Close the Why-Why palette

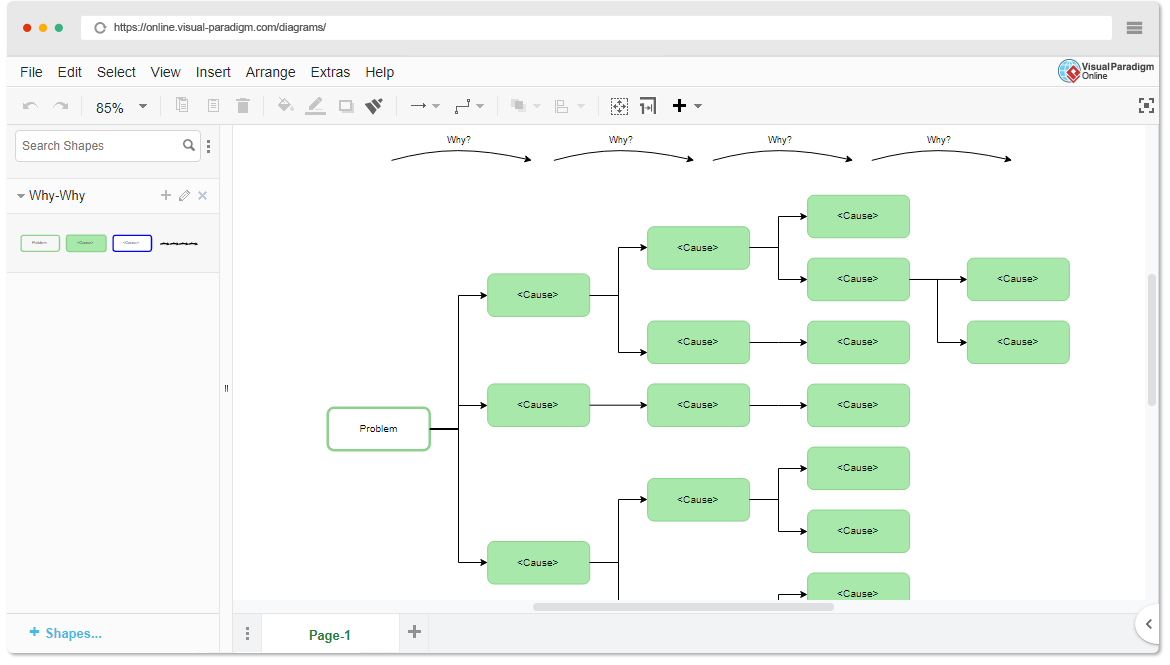coord(202,196)
